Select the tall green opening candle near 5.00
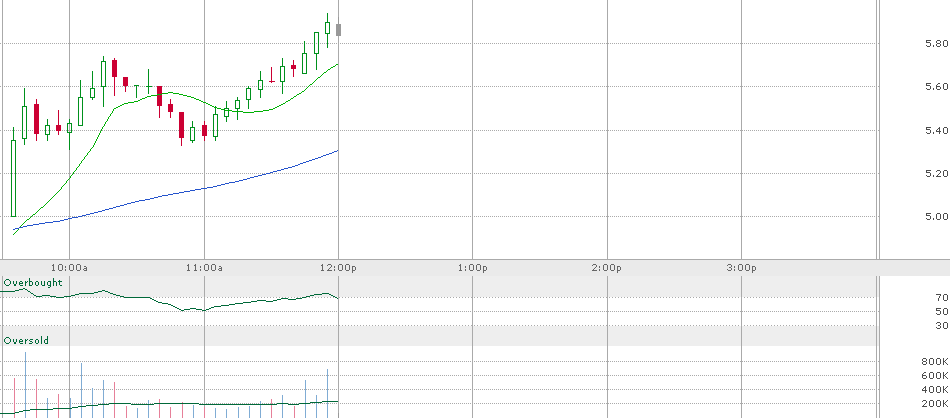 14,178
